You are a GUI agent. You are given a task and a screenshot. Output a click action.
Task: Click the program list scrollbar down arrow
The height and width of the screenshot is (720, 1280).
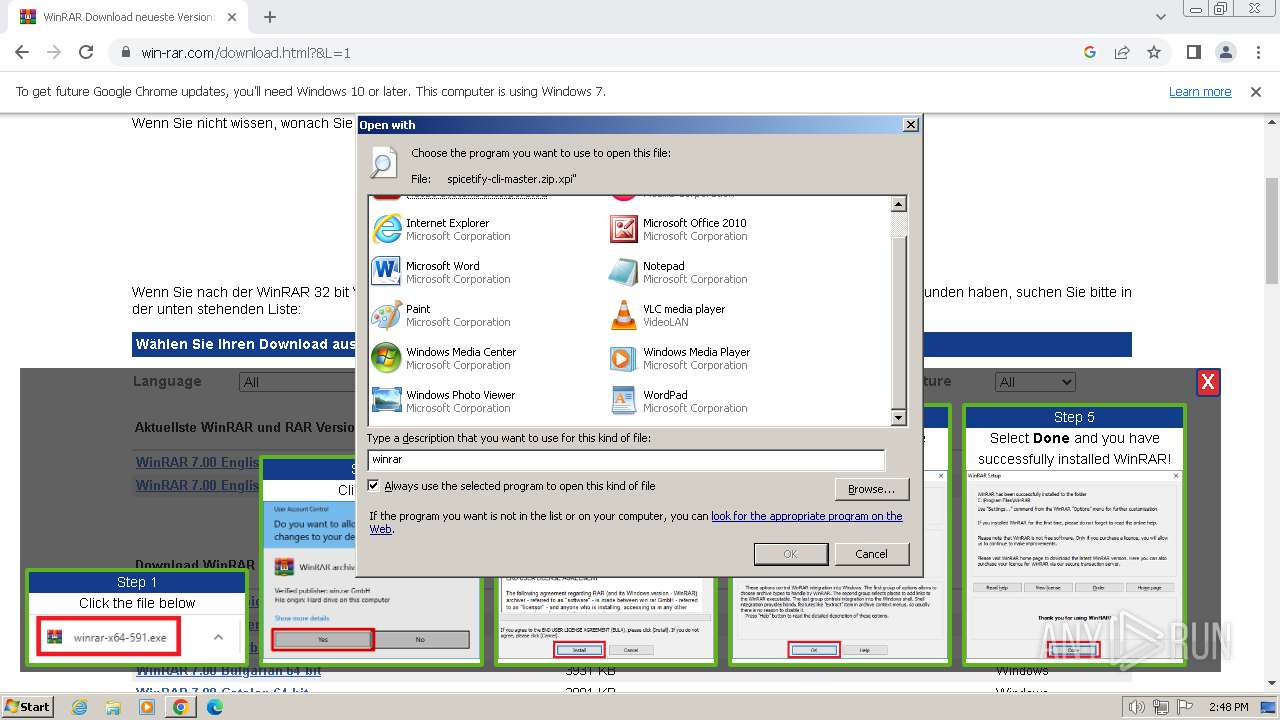[x=898, y=418]
